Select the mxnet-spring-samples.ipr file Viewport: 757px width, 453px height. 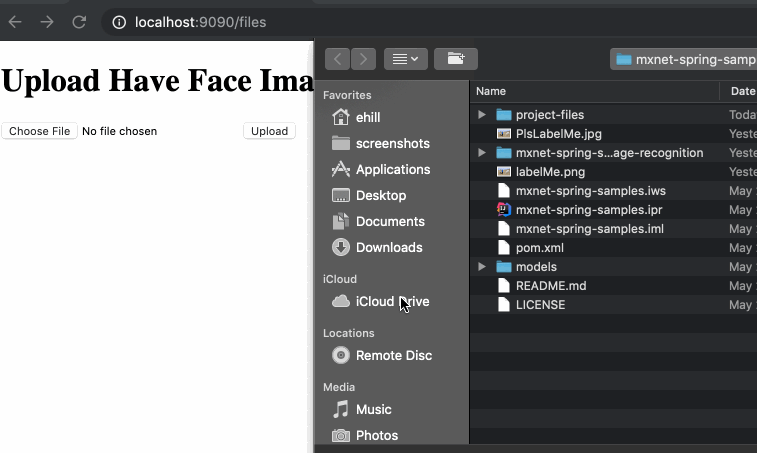pyautogui.click(x=614, y=210)
